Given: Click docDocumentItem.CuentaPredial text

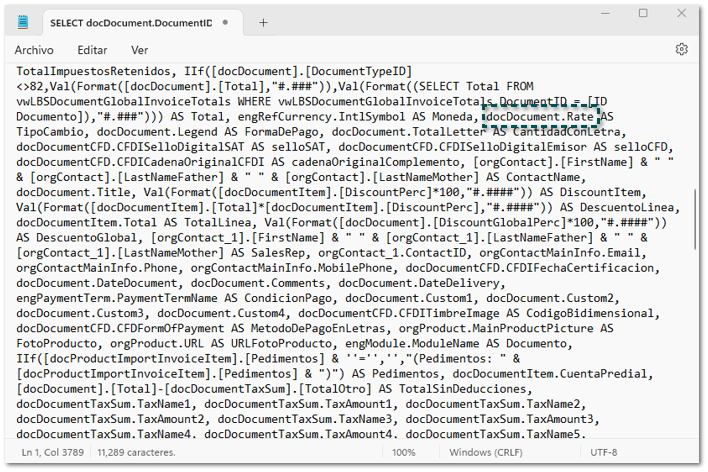Looking at the screenshot, I should [x=550, y=374].
